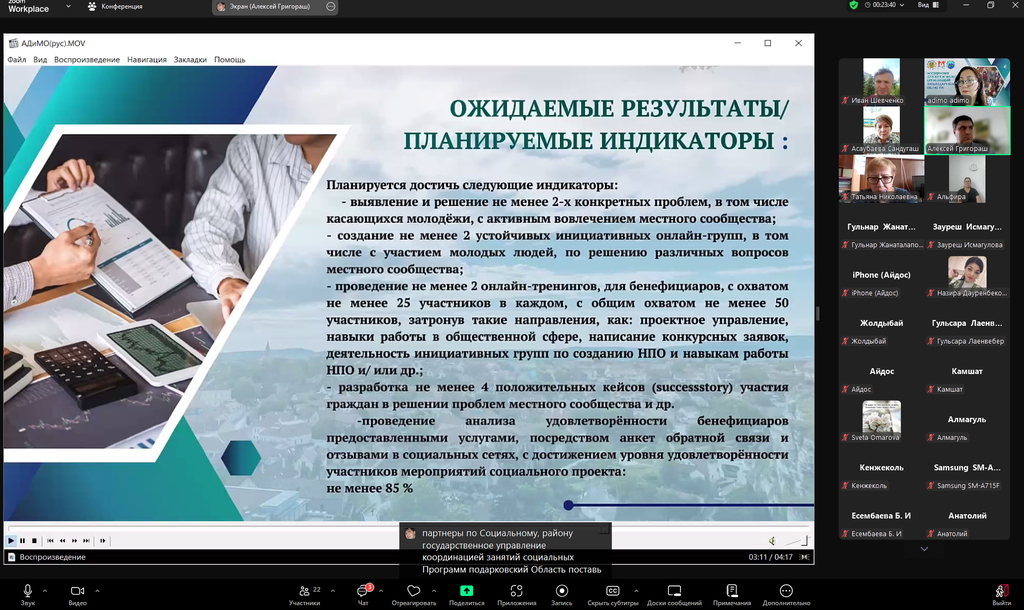Click the green Поделиться share screen icon
1024x610 pixels.
466,592
